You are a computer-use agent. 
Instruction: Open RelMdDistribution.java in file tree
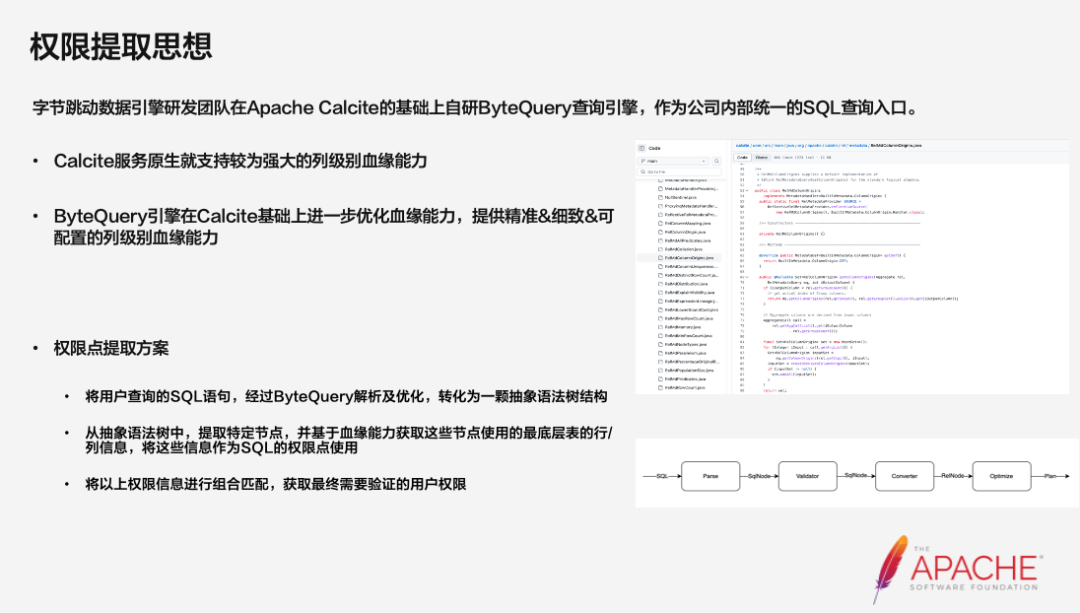(686, 284)
